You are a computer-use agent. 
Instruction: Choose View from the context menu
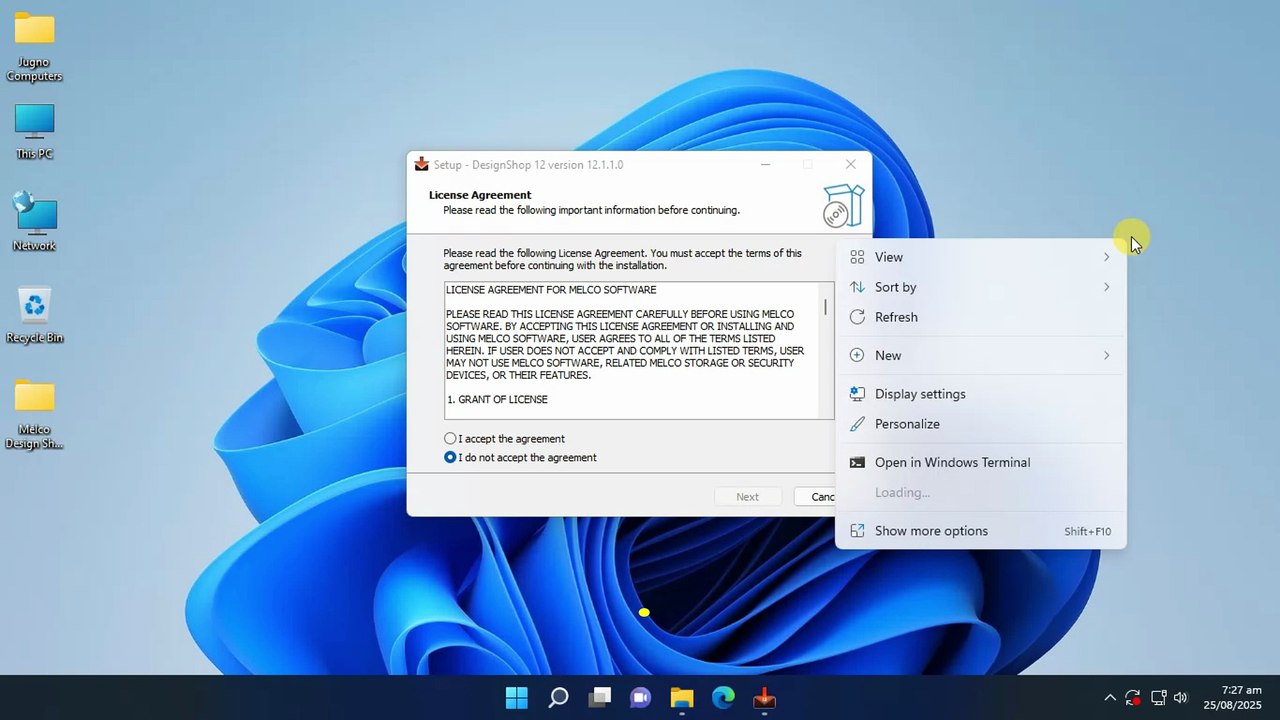tap(980, 257)
